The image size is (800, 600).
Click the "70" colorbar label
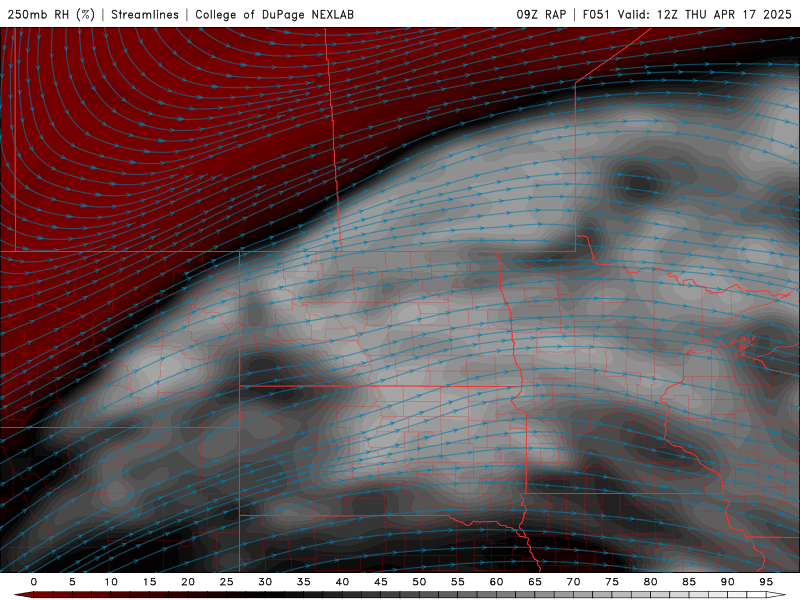pos(573,582)
